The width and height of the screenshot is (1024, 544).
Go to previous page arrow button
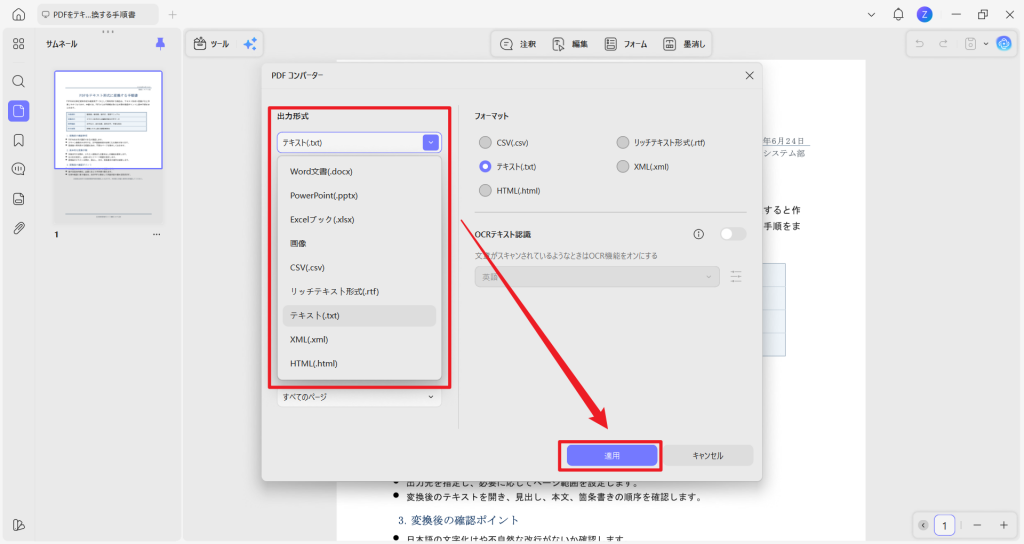coord(923,525)
